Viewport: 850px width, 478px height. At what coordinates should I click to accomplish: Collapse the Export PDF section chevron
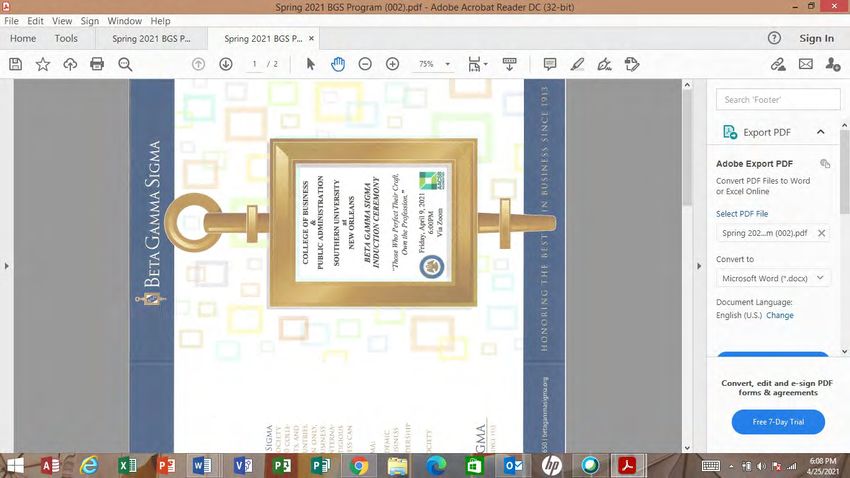pyautogui.click(x=821, y=132)
